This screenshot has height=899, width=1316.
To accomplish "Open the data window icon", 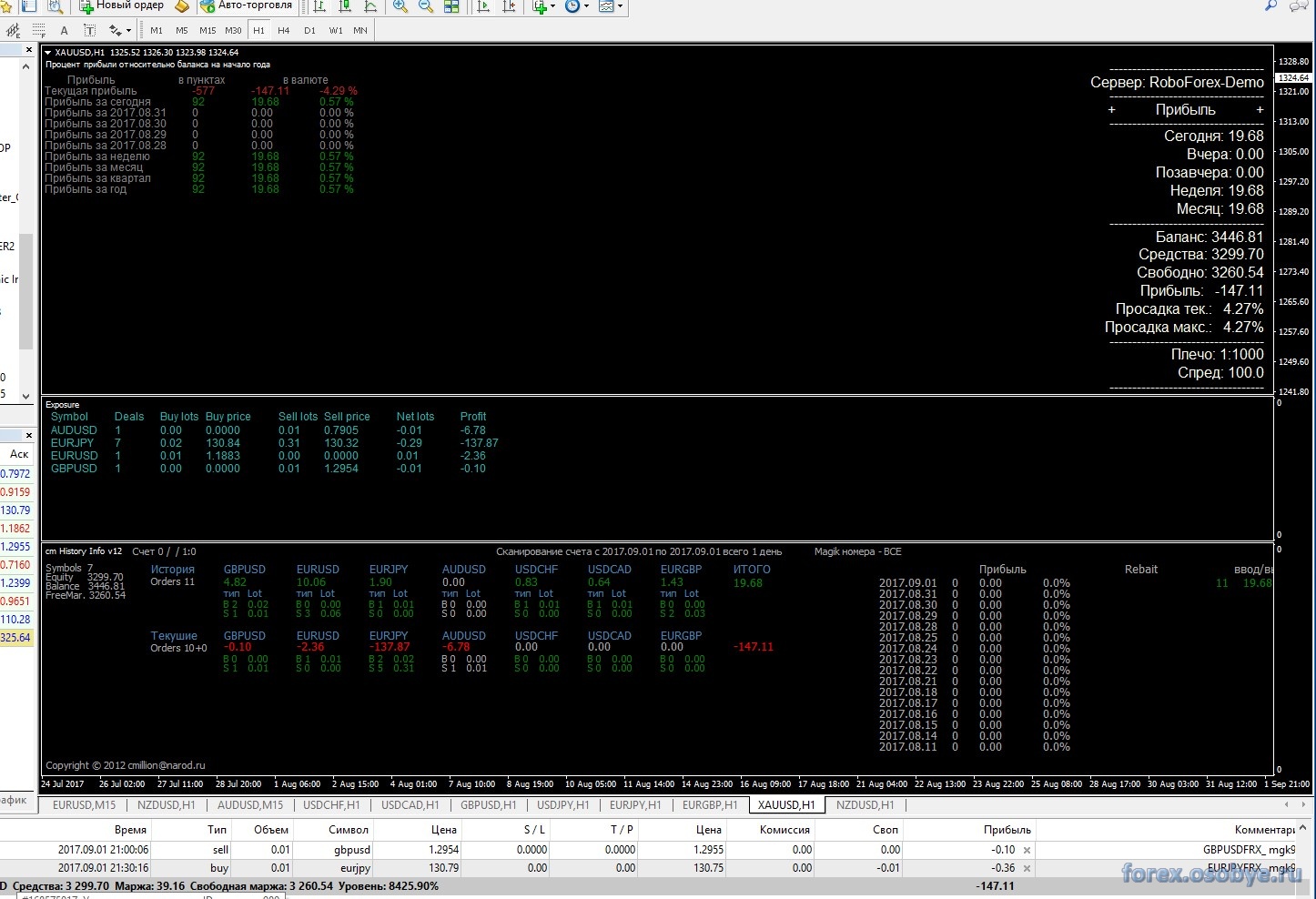I will (29, 6).
